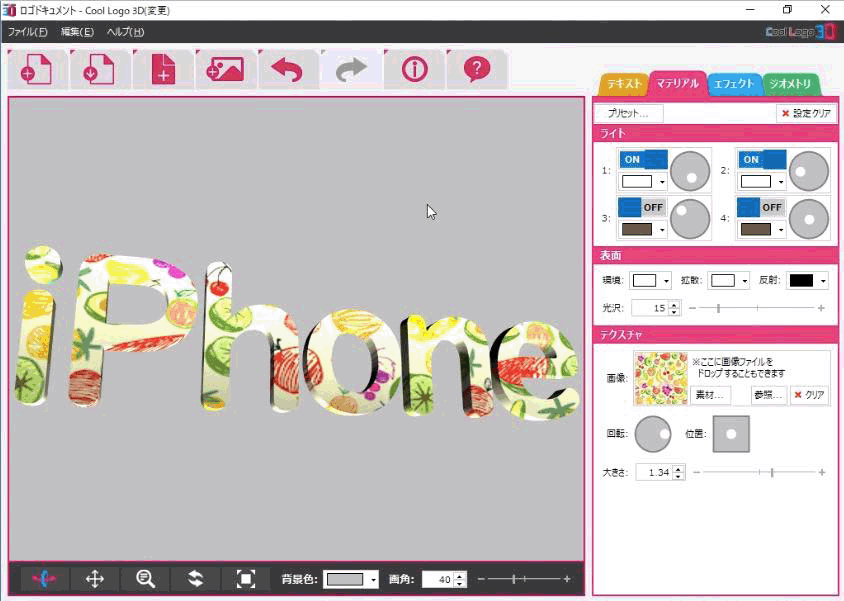Click the 大きさ size slider track
Viewport: 844px width, 601px height.
[759, 472]
